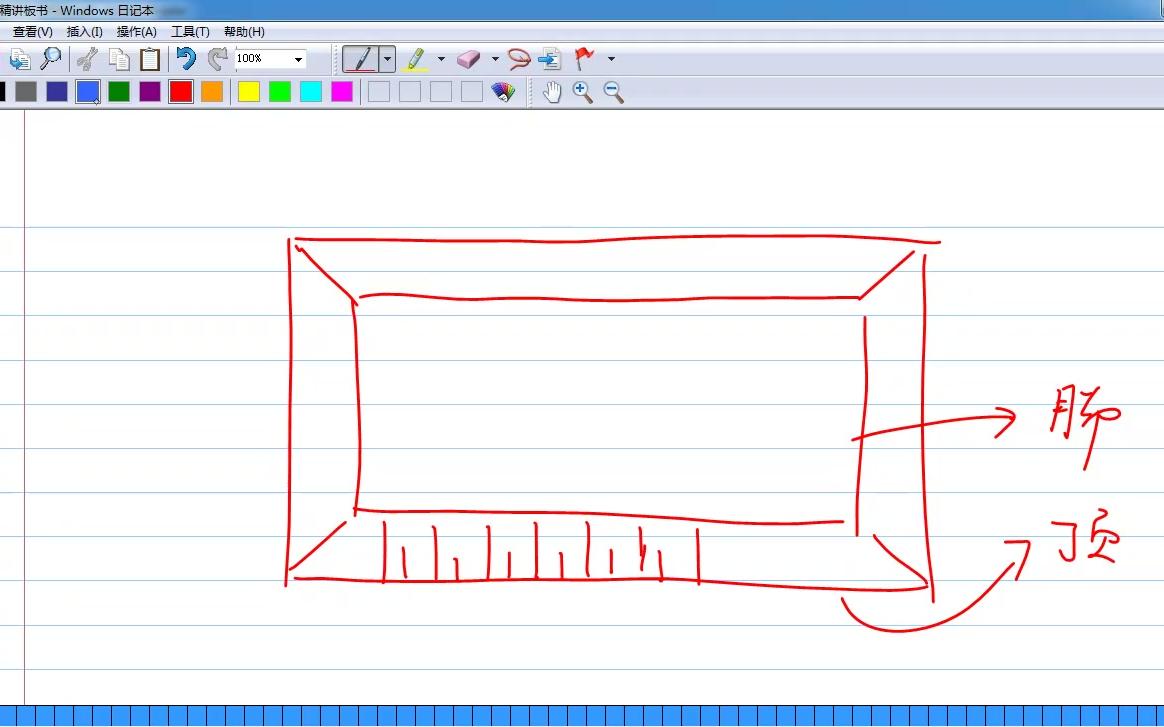Viewport: 1164px width, 727px height.
Task: Click the cut scissors icon
Action: 88,59
